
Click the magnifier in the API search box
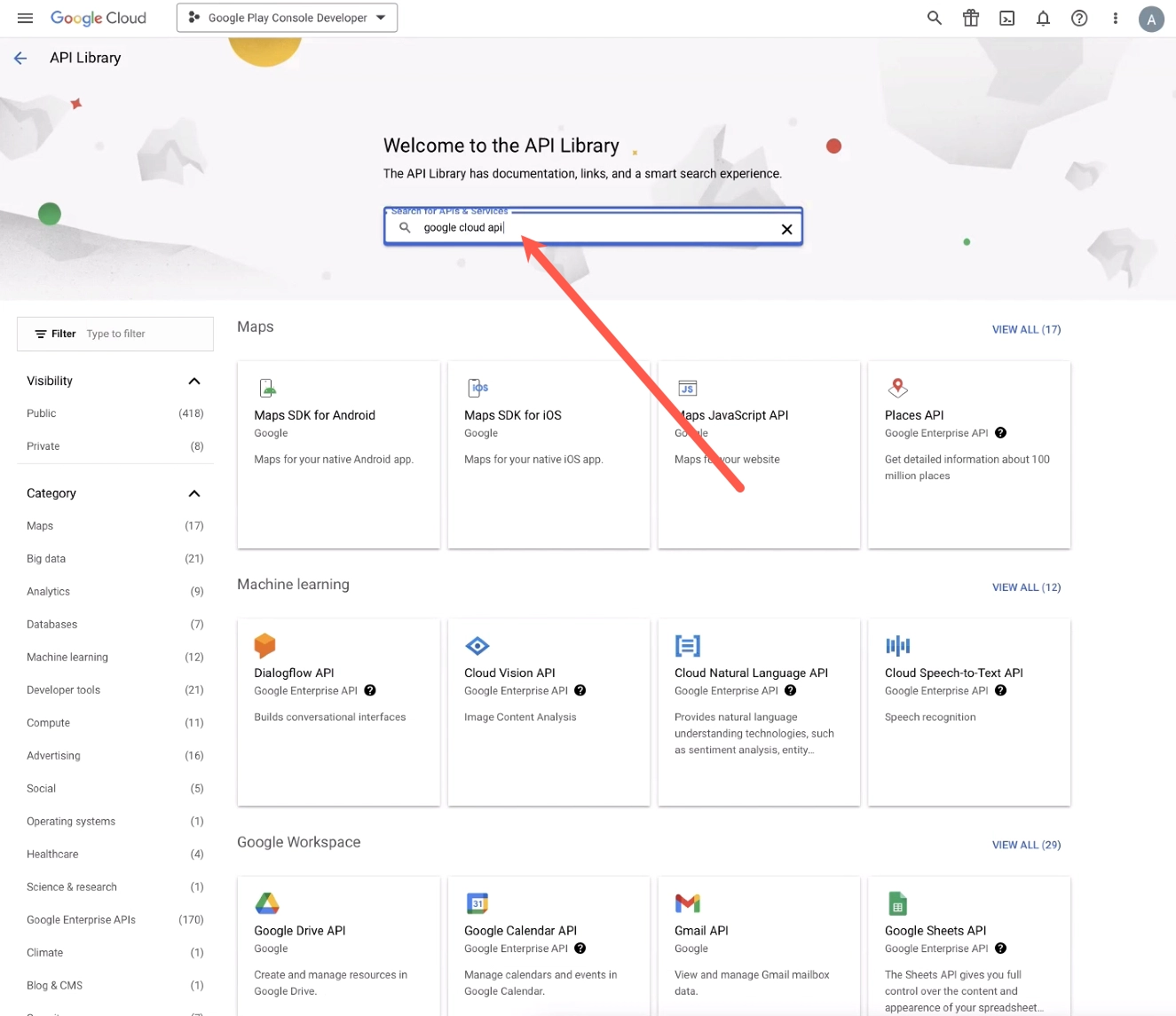click(x=405, y=228)
